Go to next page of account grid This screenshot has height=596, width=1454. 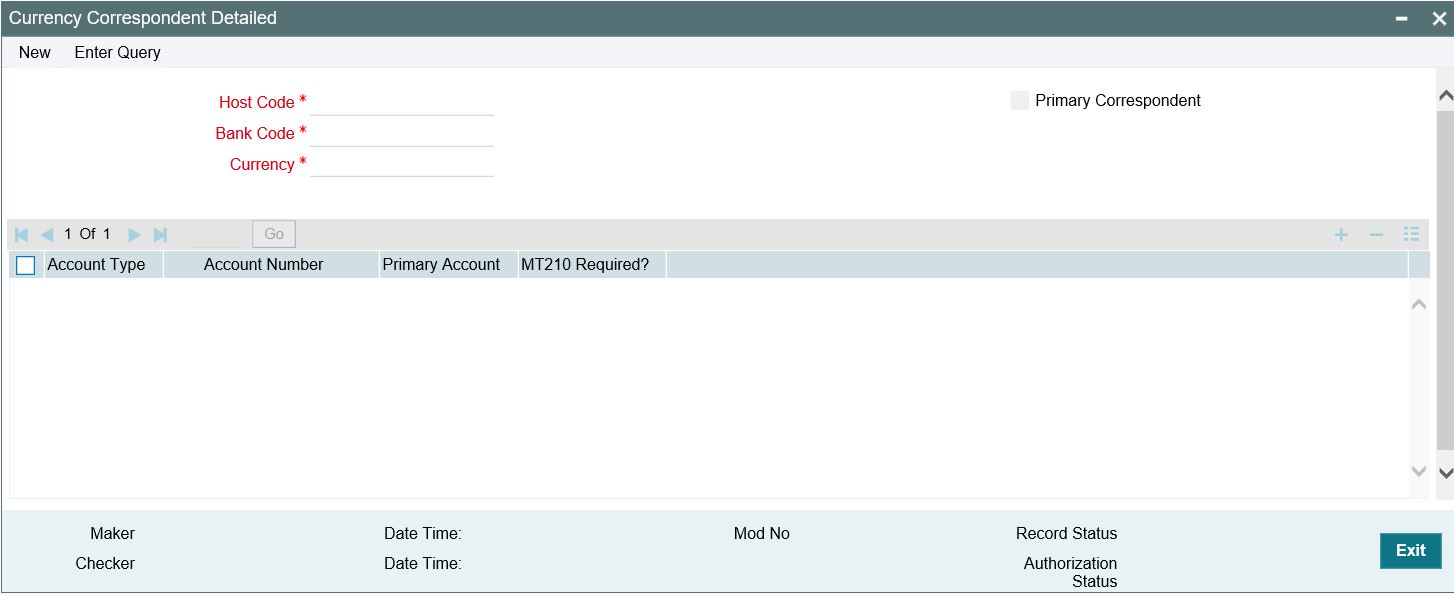[x=134, y=235]
